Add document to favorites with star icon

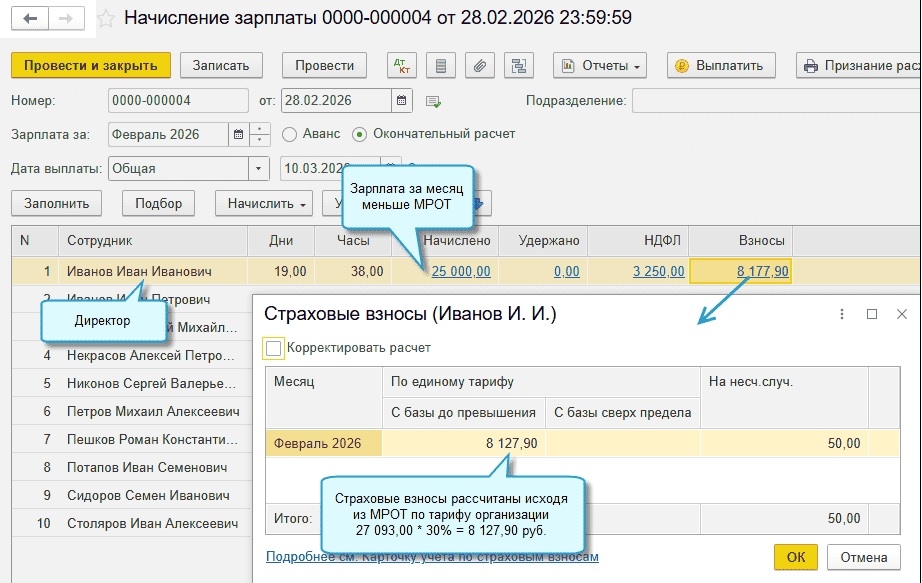tap(104, 18)
